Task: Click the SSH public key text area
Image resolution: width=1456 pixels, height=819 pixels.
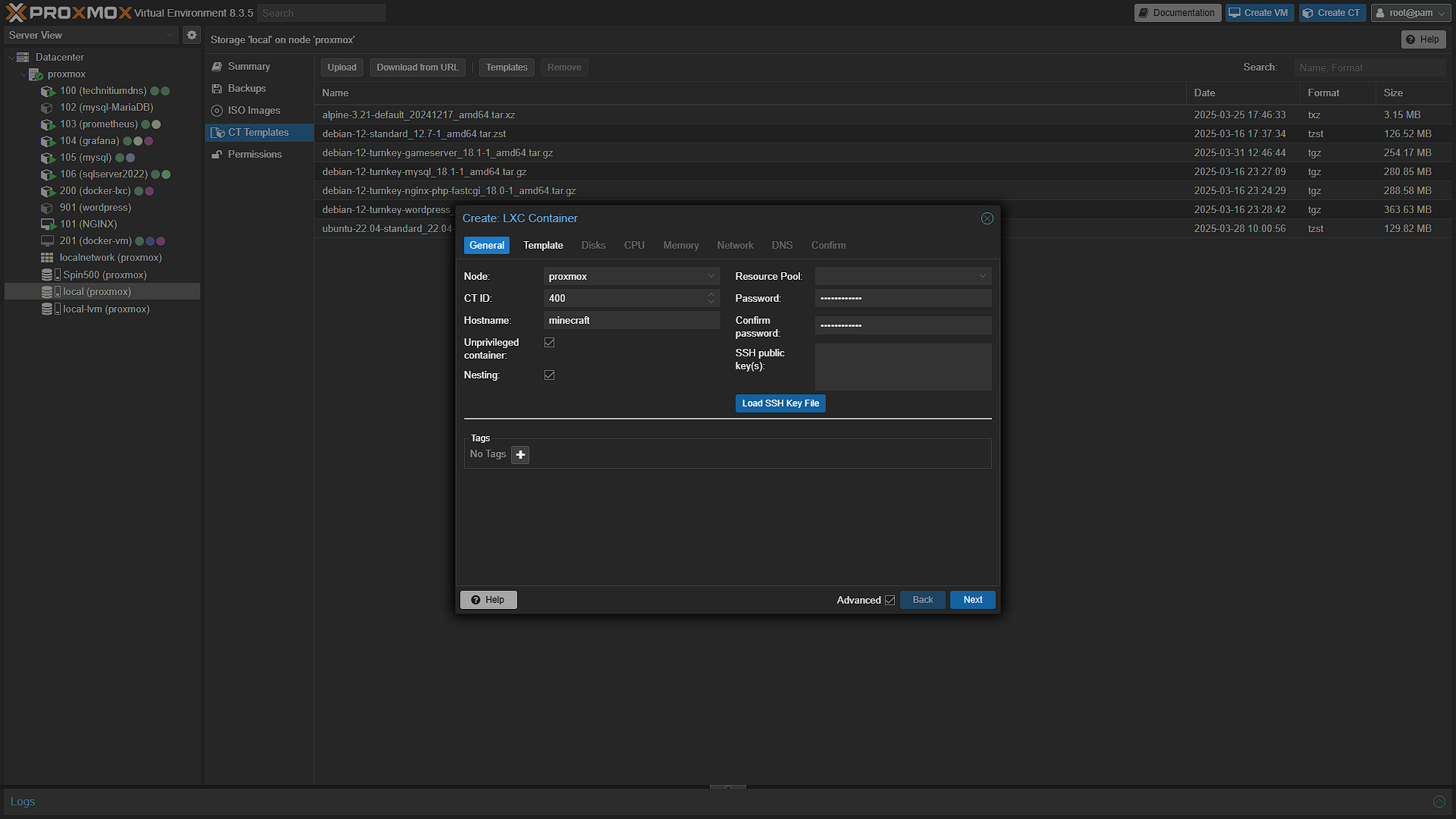Action: pyautogui.click(x=903, y=367)
